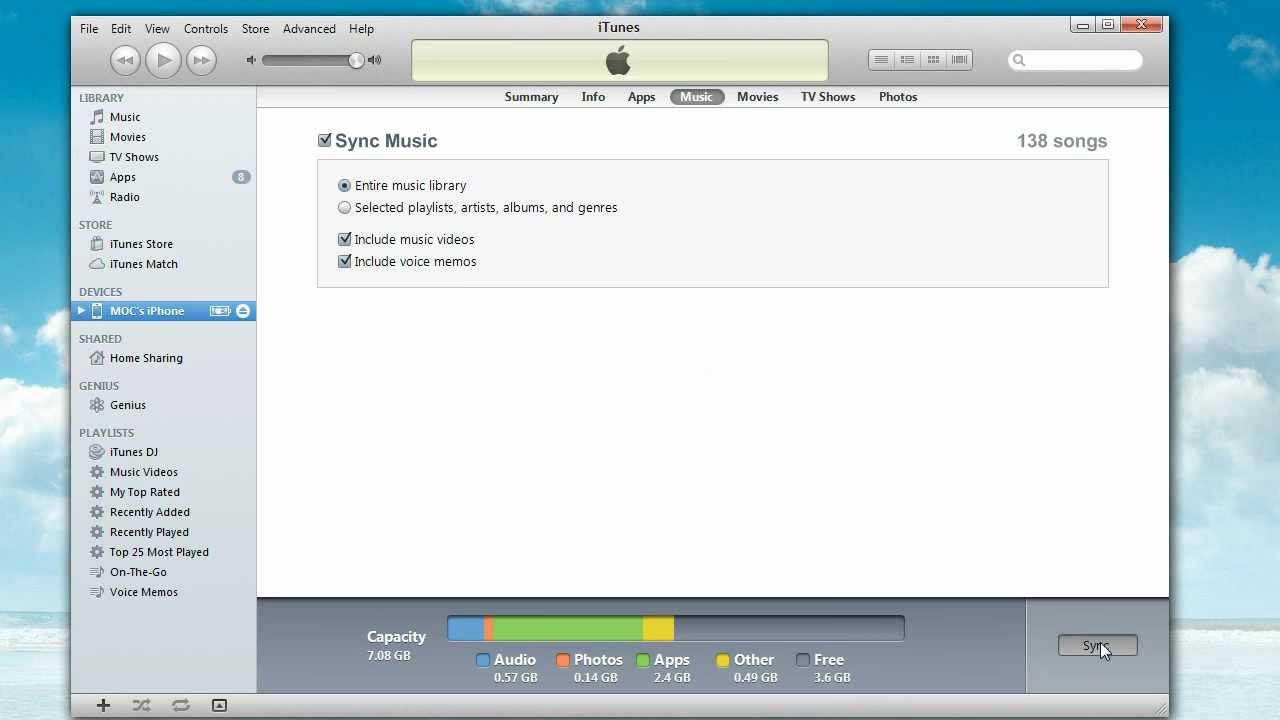Click the show artwork panel icon
Screen dimensions: 1280x720
pyautogui.click(x=219, y=705)
